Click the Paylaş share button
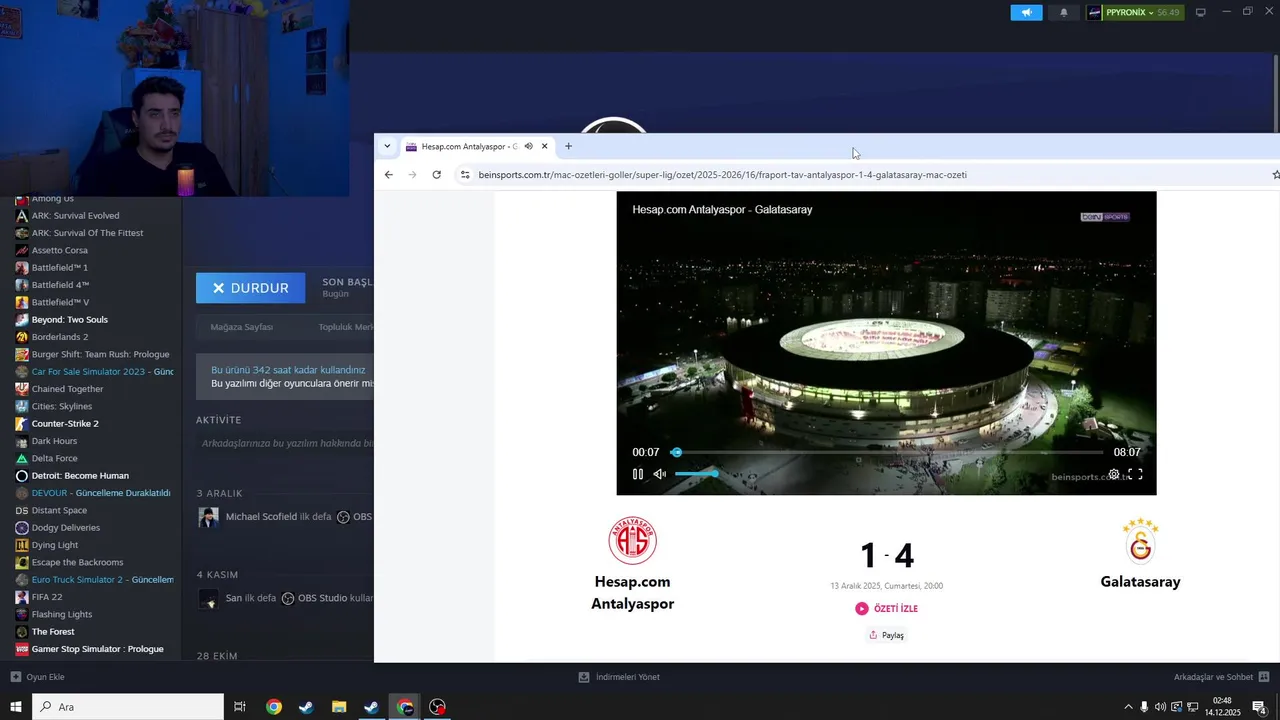This screenshot has width=1280, height=720. (886, 635)
